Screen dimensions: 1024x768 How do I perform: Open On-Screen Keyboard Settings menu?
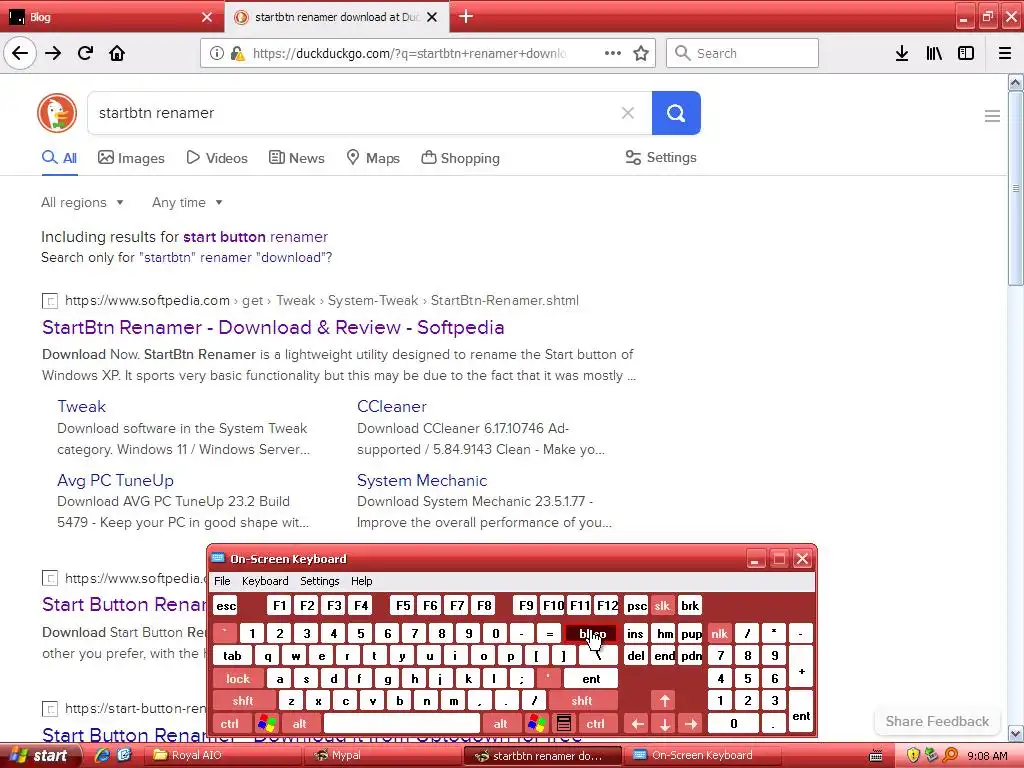tap(319, 581)
